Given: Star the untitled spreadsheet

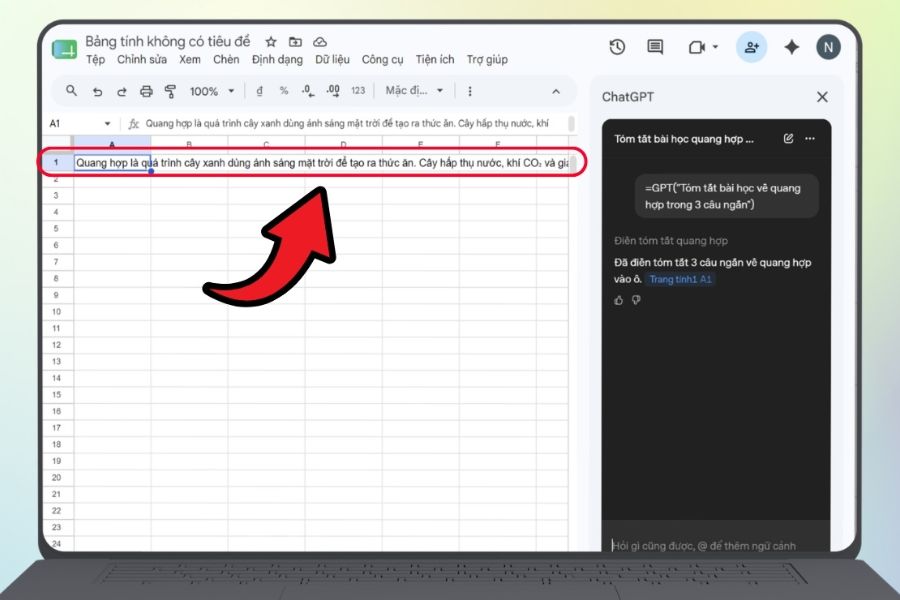Looking at the screenshot, I should click(271, 41).
